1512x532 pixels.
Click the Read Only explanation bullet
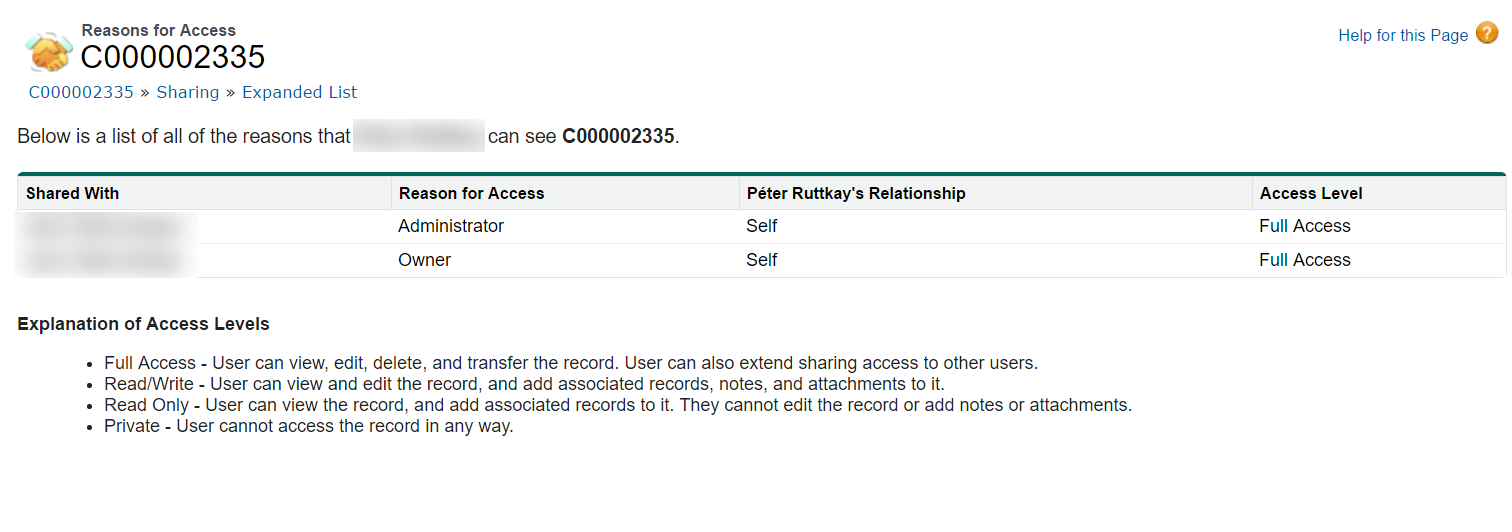(x=617, y=406)
